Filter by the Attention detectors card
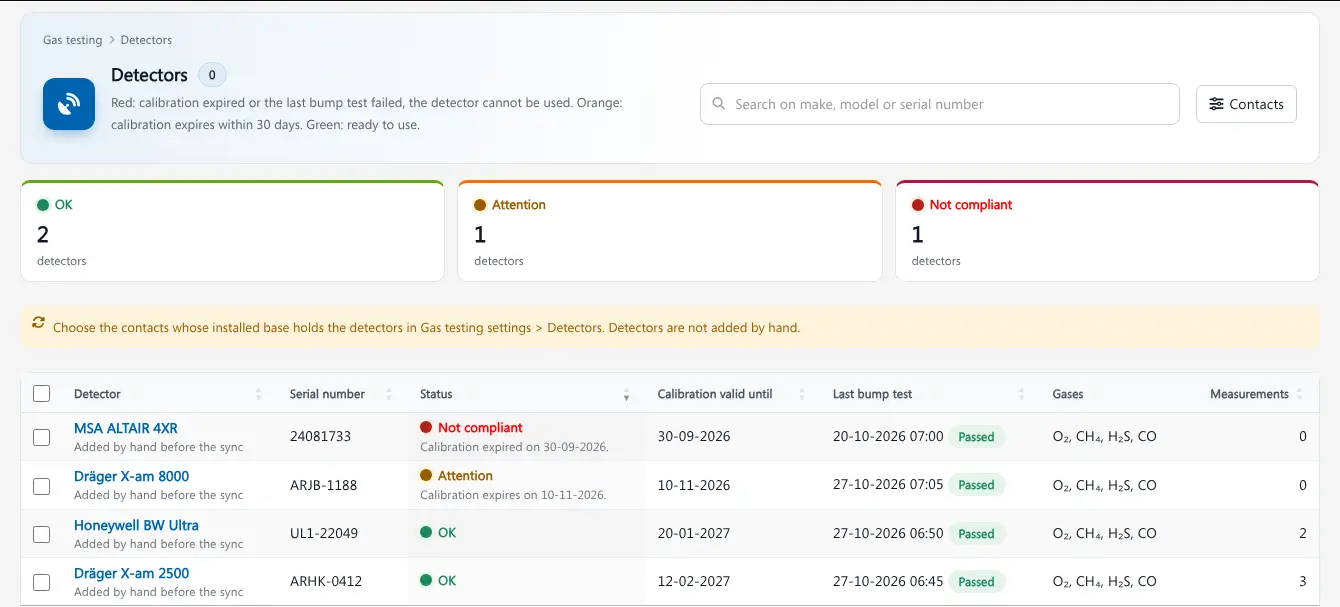This screenshot has height=607, width=1340. pyautogui.click(x=670, y=231)
